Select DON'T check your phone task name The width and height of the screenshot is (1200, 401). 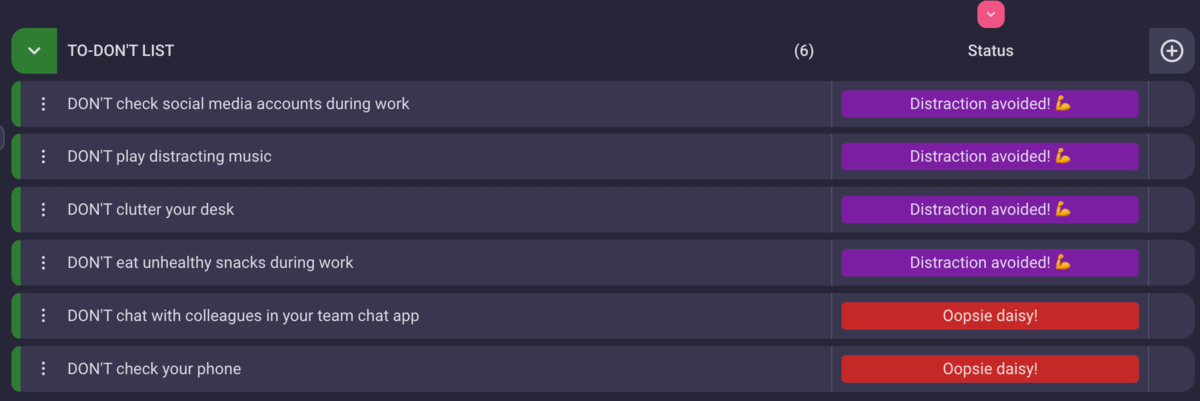(x=154, y=369)
